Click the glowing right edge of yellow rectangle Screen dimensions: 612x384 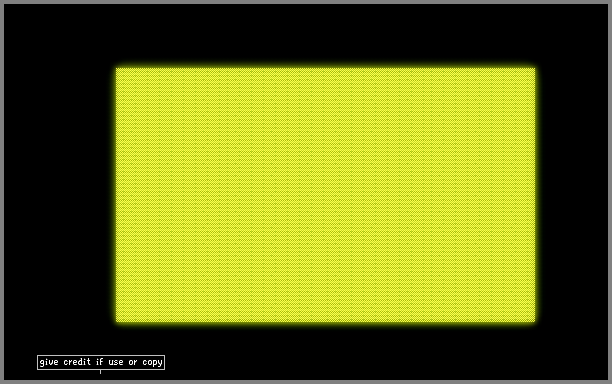click(536, 195)
